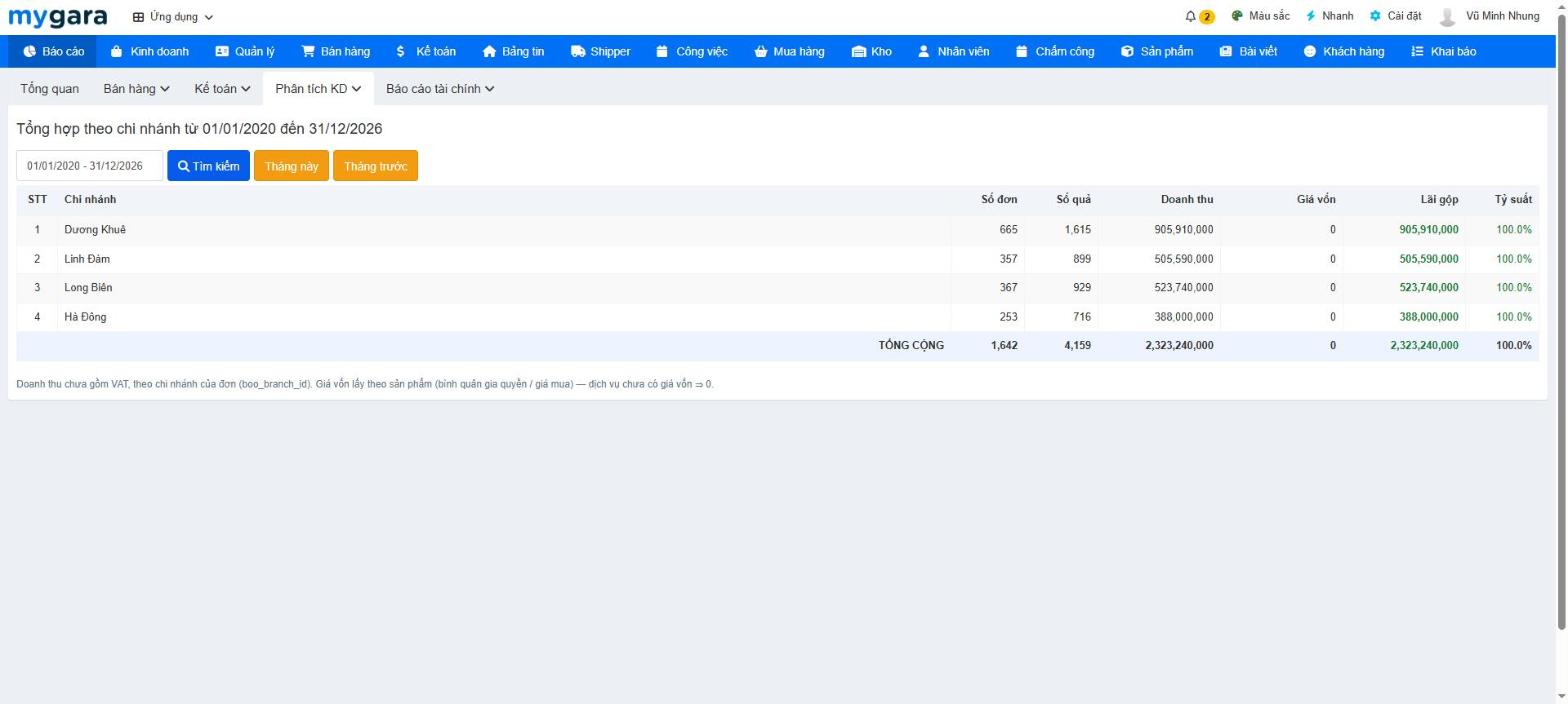This screenshot has height=704, width=1568.
Task: Click the Kinh doanh bag icon
Action: 117,51
